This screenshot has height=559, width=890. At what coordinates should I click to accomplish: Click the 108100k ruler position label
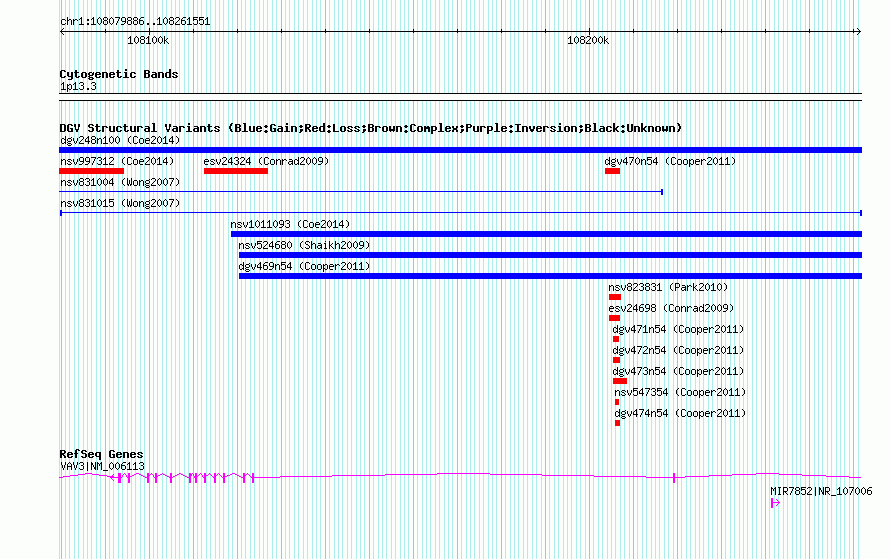148,40
